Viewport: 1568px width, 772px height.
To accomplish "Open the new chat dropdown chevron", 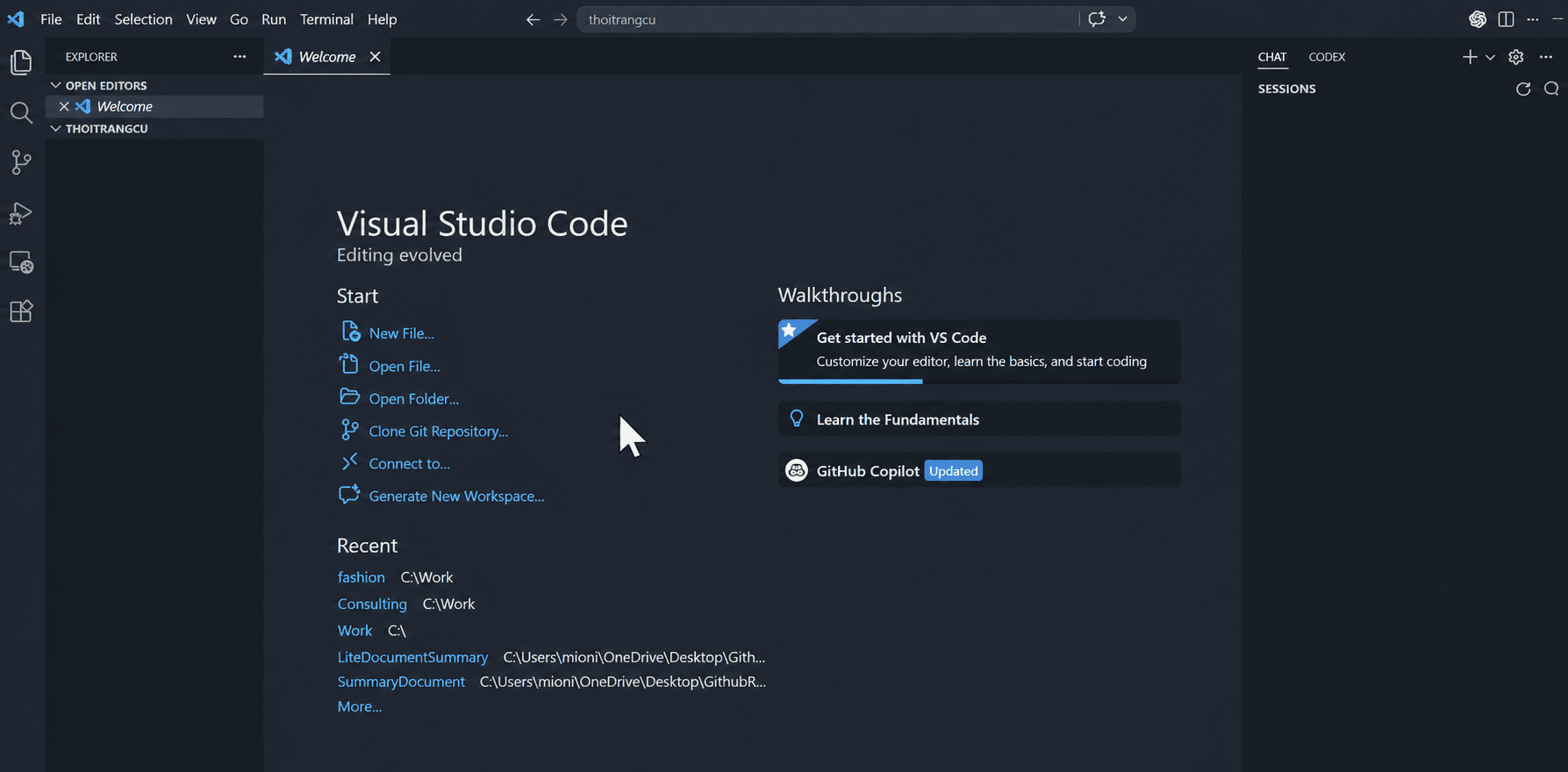I will click(1490, 57).
